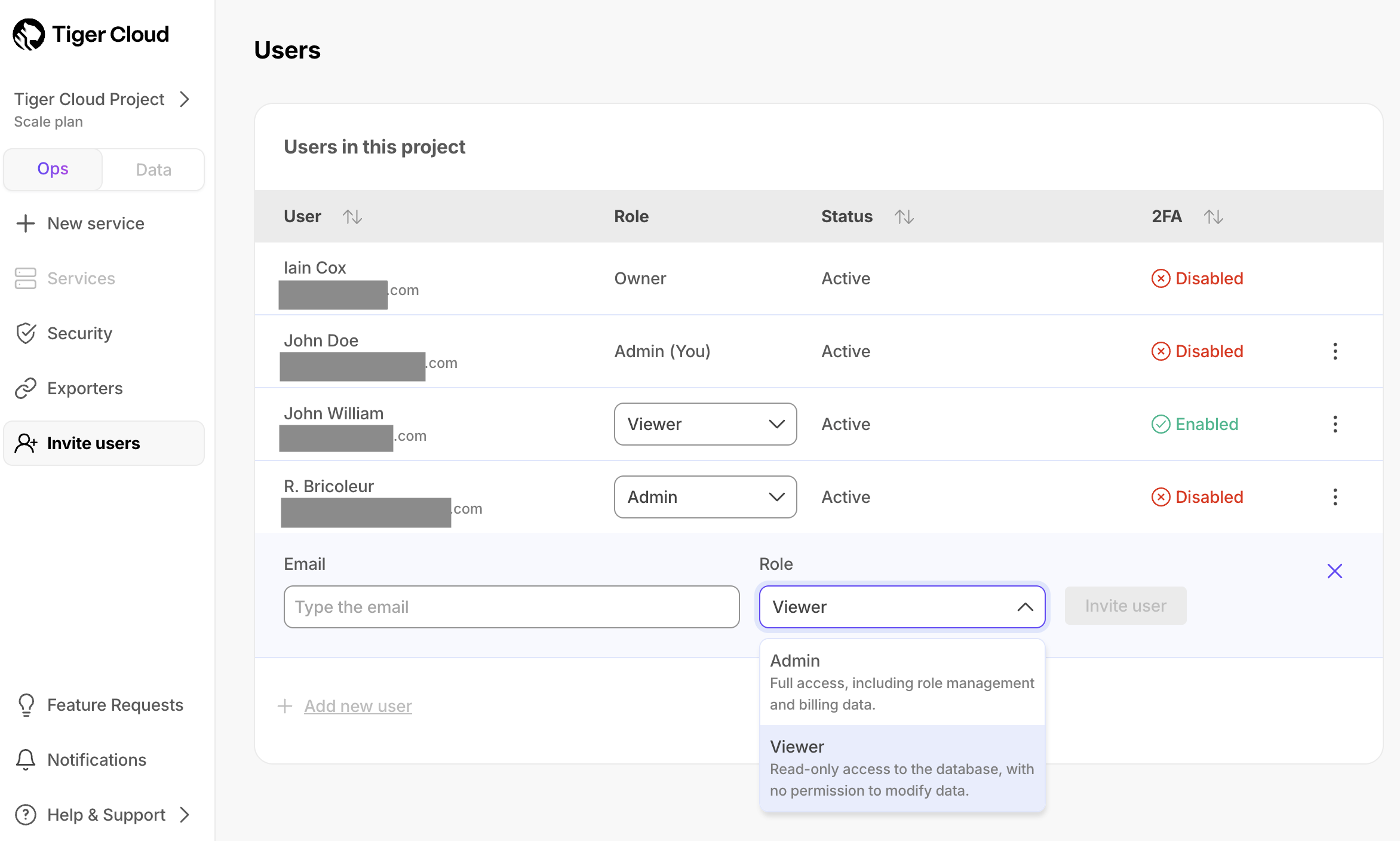
Task: Click the Tiger Cloud logo icon
Action: (x=29, y=35)
